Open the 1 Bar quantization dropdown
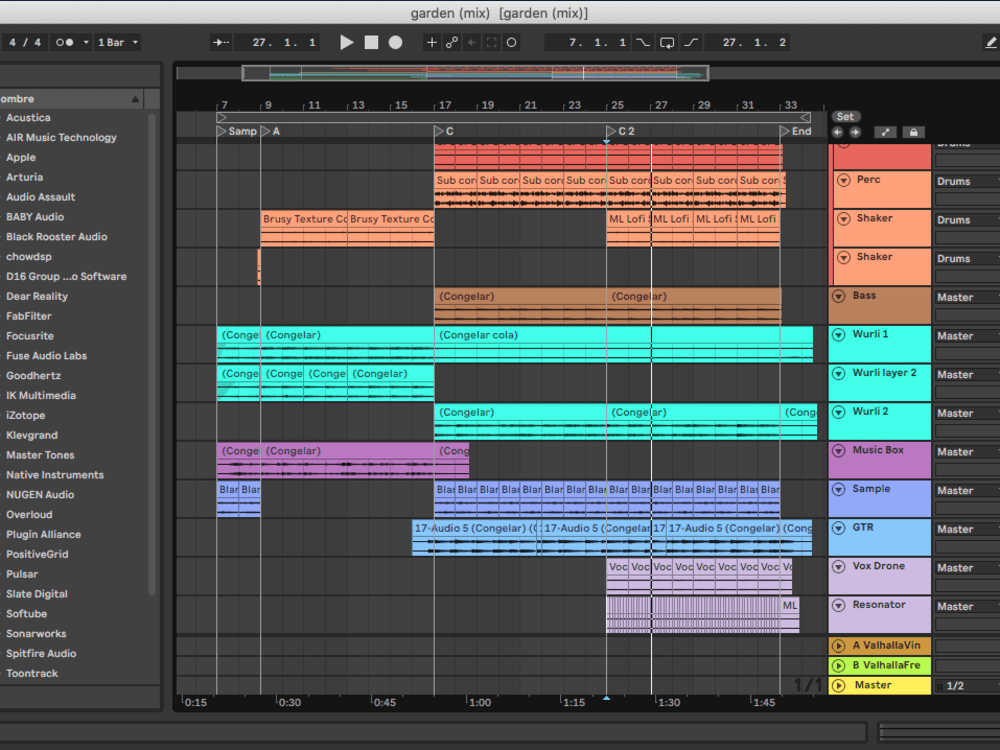The height and width of the screenshot is (750, 1000). [117, 42]
